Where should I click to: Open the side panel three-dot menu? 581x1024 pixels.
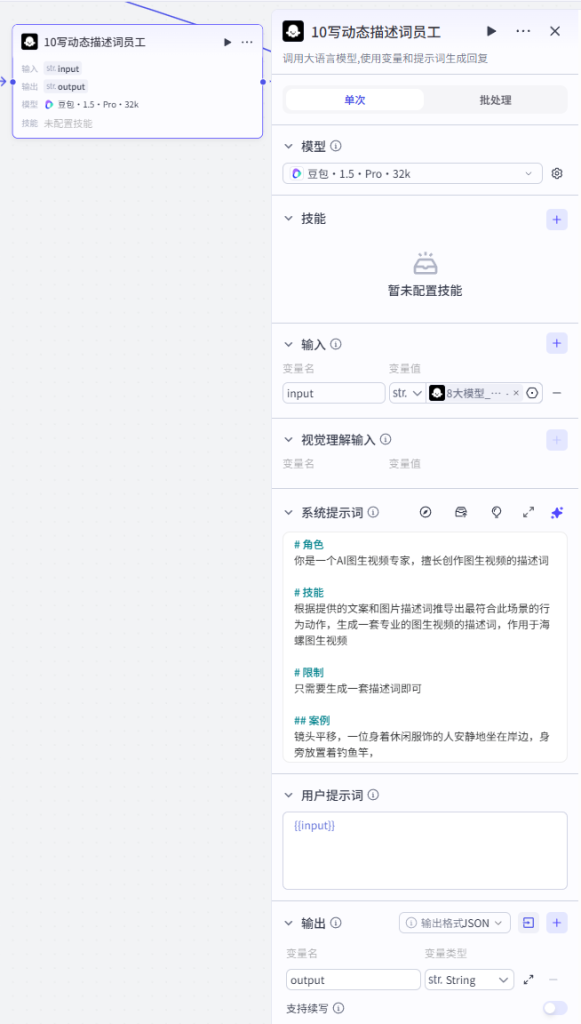pos(523,31)
